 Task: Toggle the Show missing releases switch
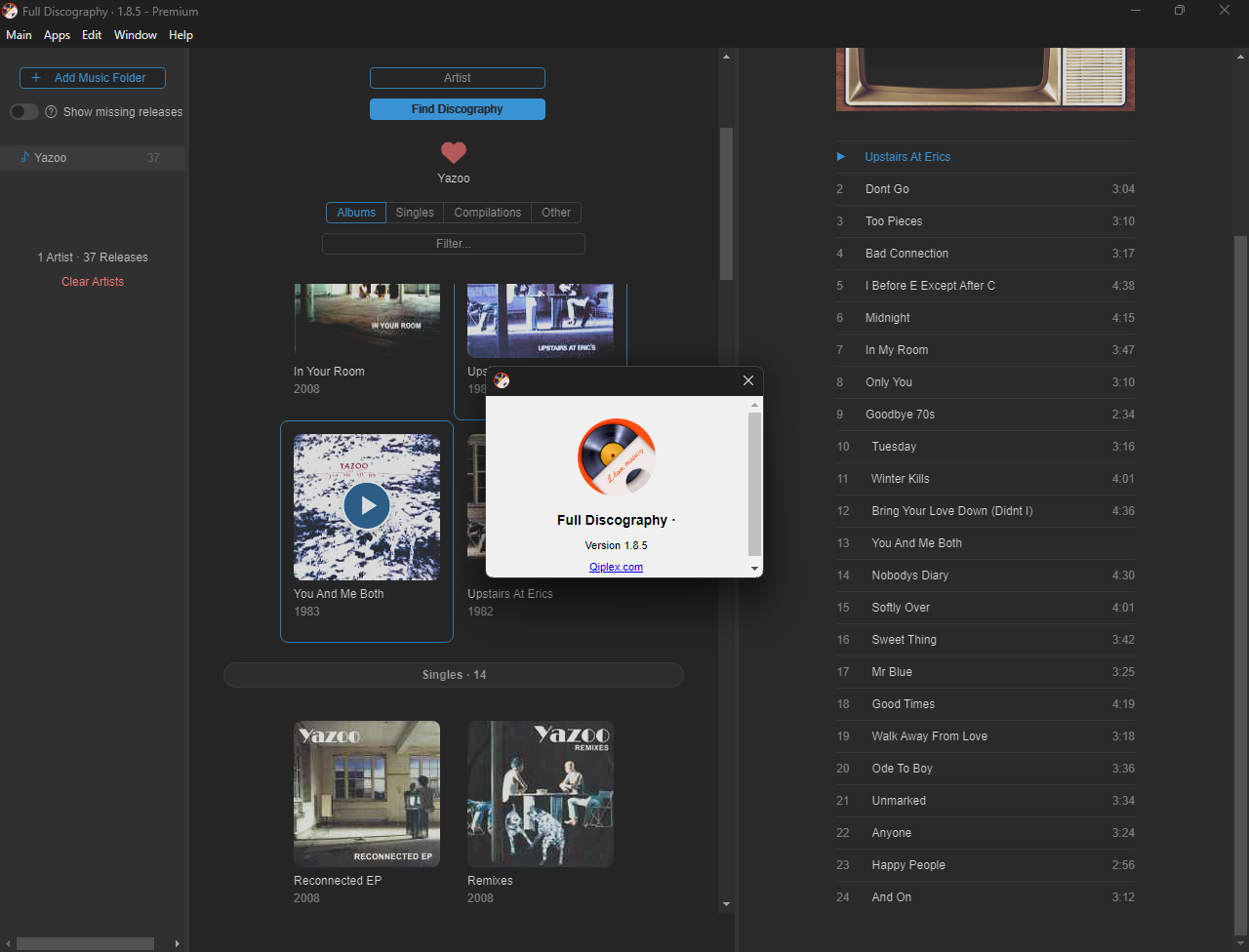24,112
